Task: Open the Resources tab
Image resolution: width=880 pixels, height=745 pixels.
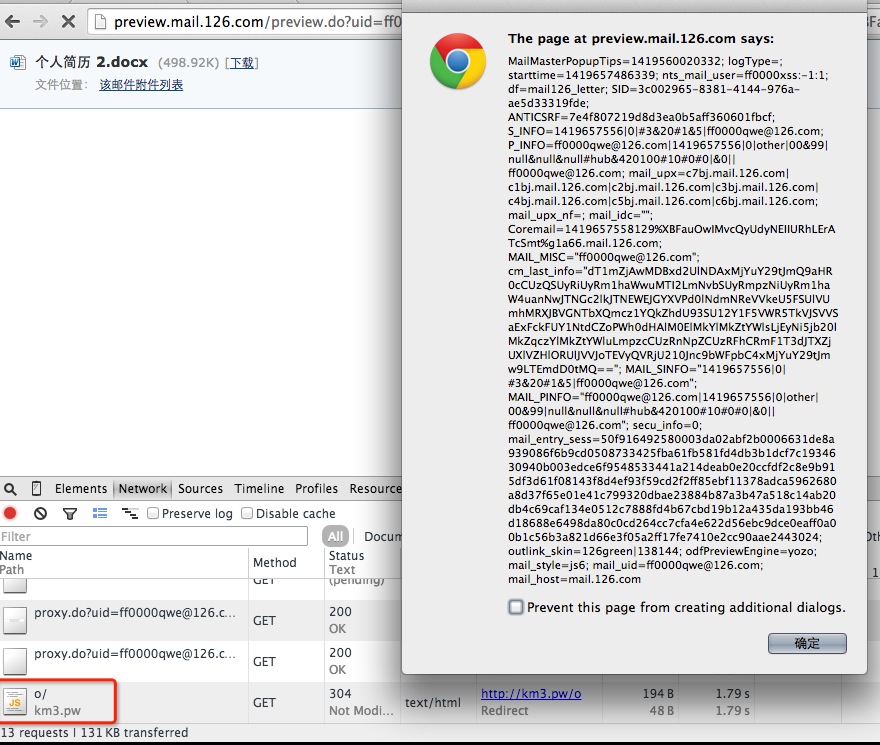Action: click(x=375, y=488)
